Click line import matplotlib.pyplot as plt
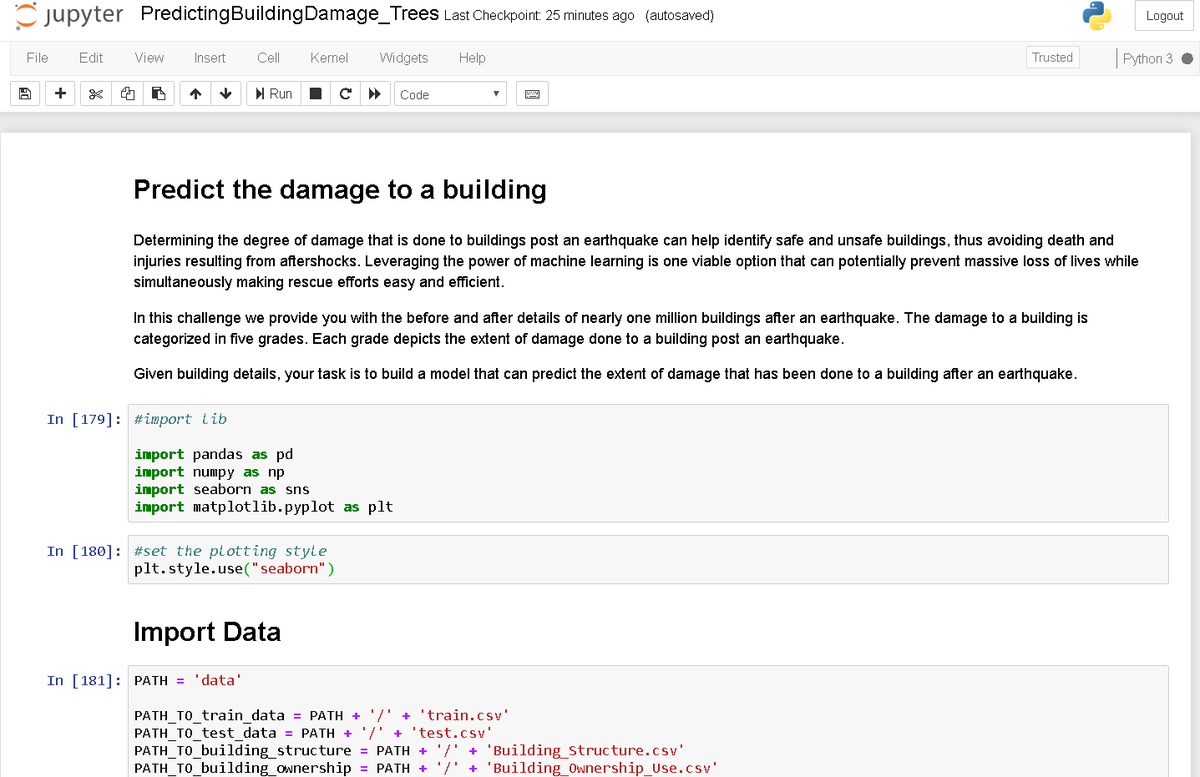 coord(264,507)
